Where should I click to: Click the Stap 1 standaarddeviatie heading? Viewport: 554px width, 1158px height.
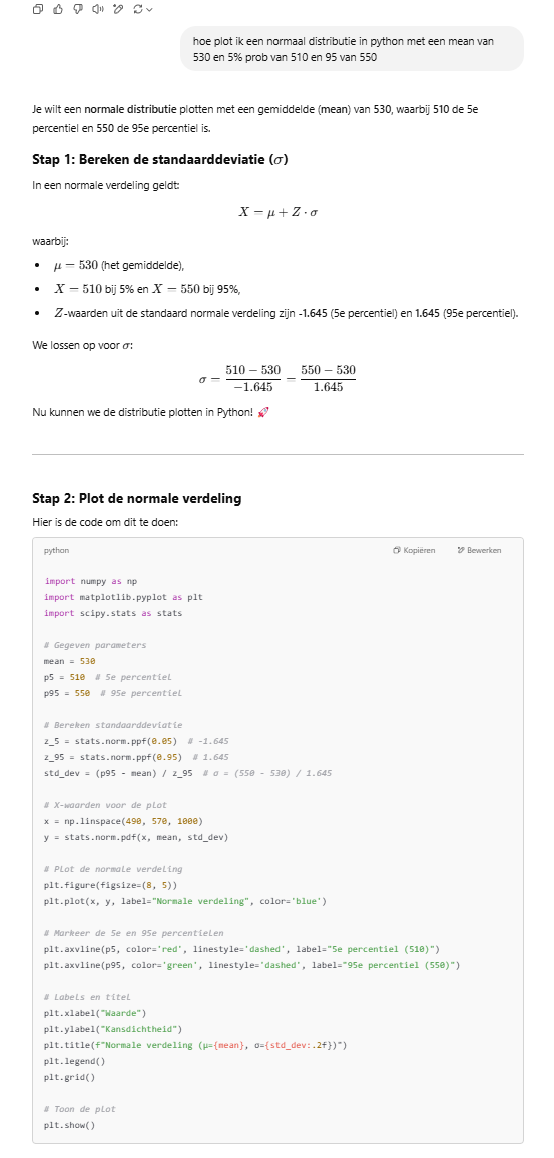(159, 160)
